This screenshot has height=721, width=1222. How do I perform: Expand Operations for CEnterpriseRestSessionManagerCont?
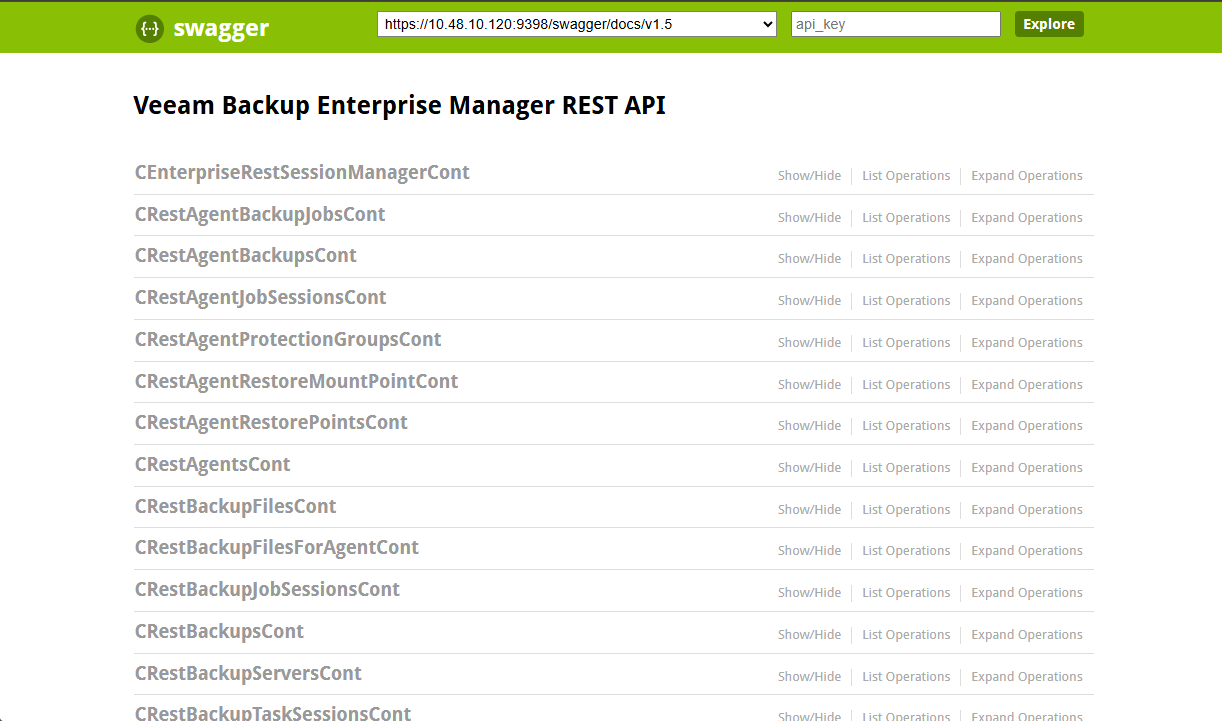(x=1027, y=176)
